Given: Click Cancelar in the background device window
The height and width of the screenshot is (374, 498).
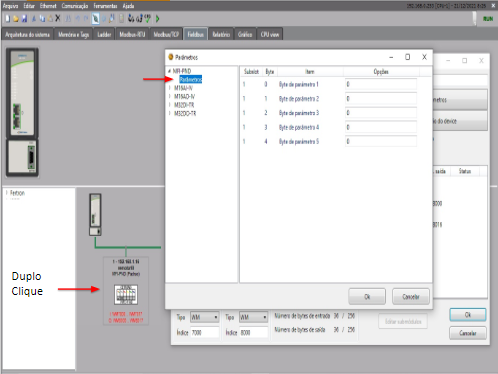Looking at the screenshot, I should point(468,333).
